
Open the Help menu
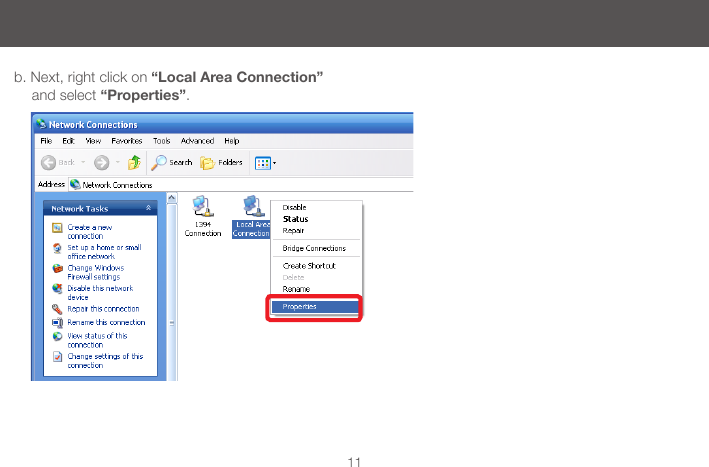[232, 141]
